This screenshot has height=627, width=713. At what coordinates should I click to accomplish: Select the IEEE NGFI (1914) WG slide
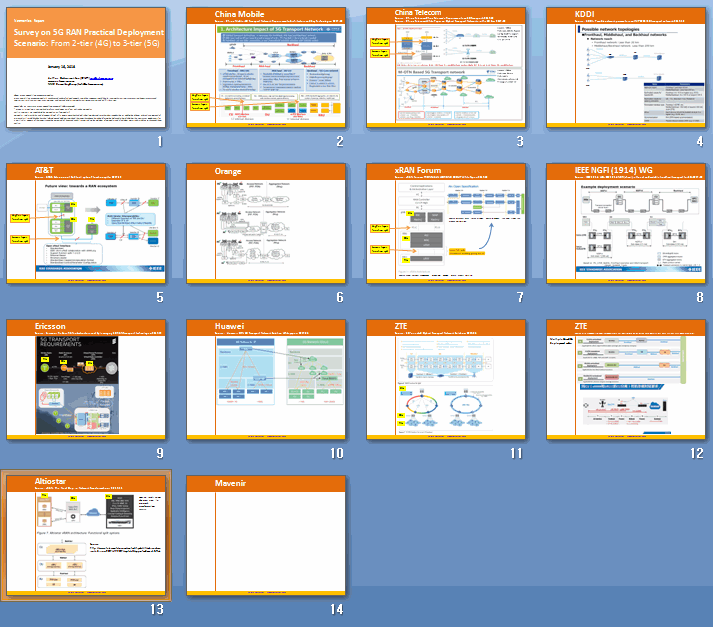pyautogui.click(x=626, y=223)
